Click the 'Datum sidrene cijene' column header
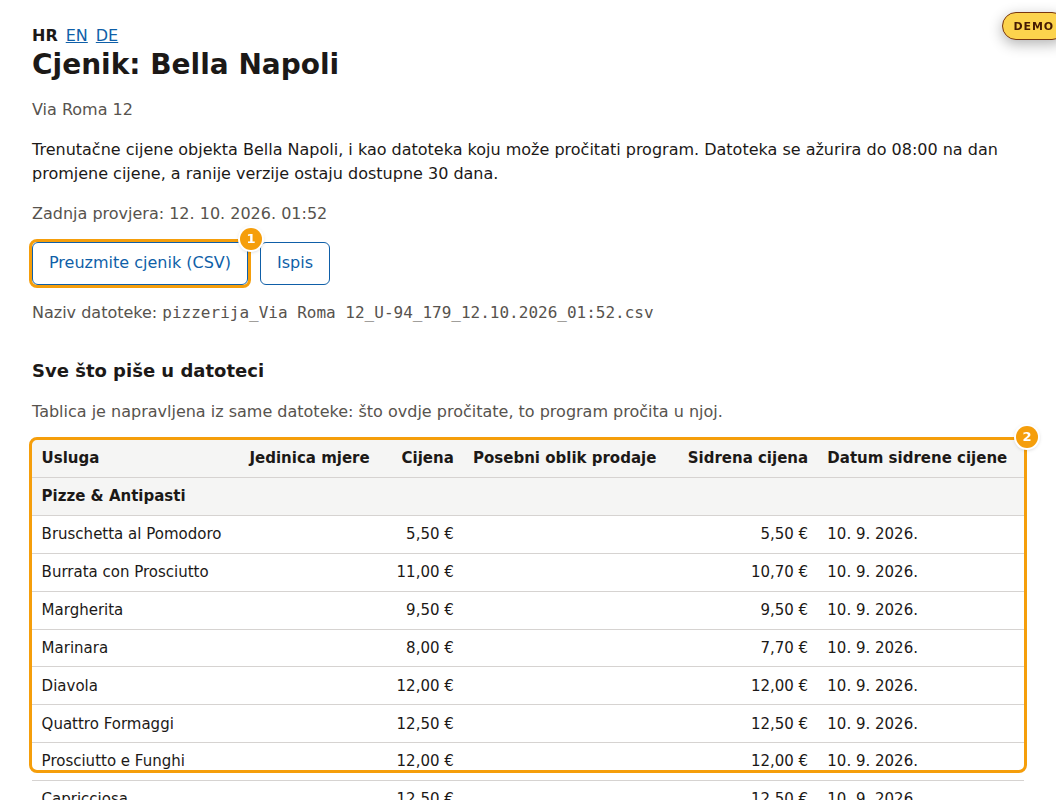 pos(917,458)
